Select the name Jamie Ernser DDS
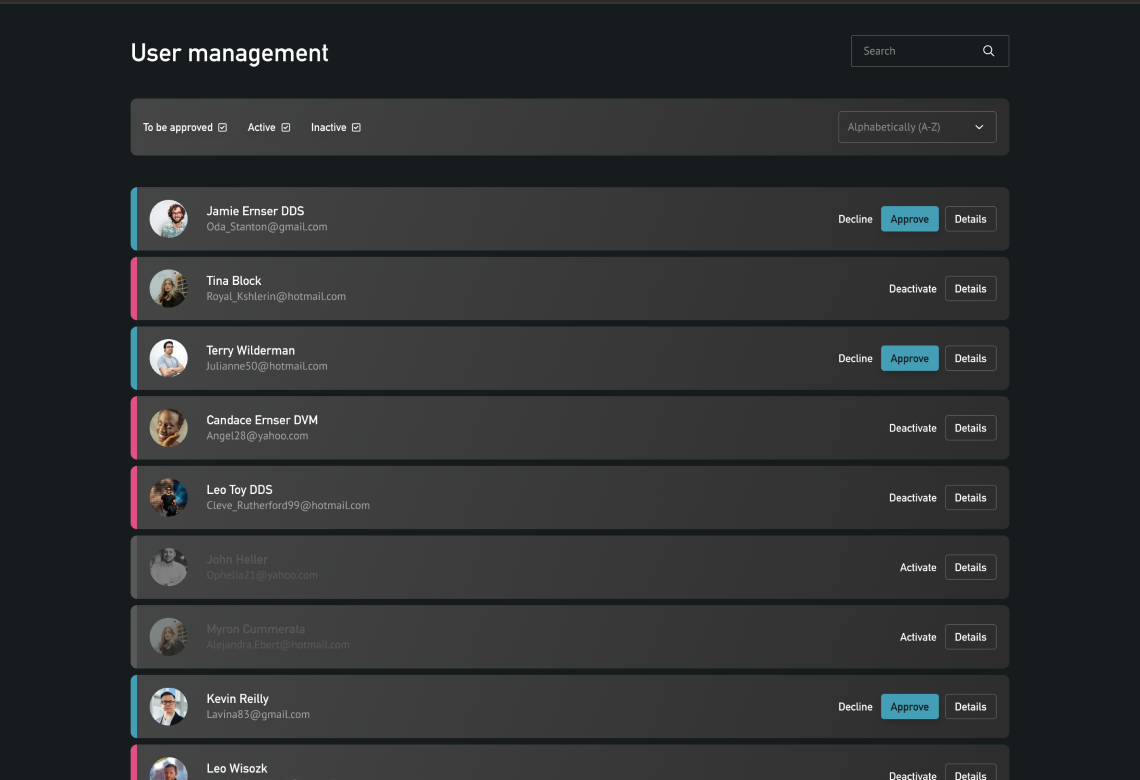Image resolution: width=1140 pixels, height=780 pixels. (x=255, y=211)
